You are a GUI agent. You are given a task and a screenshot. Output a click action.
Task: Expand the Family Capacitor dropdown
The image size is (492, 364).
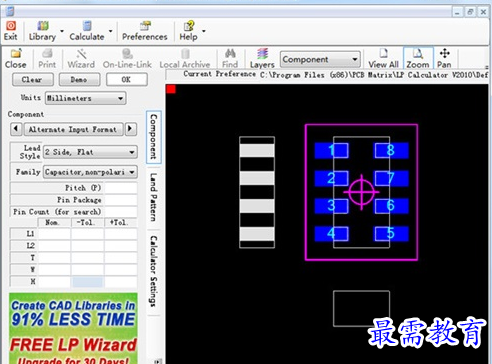(90, 172)
